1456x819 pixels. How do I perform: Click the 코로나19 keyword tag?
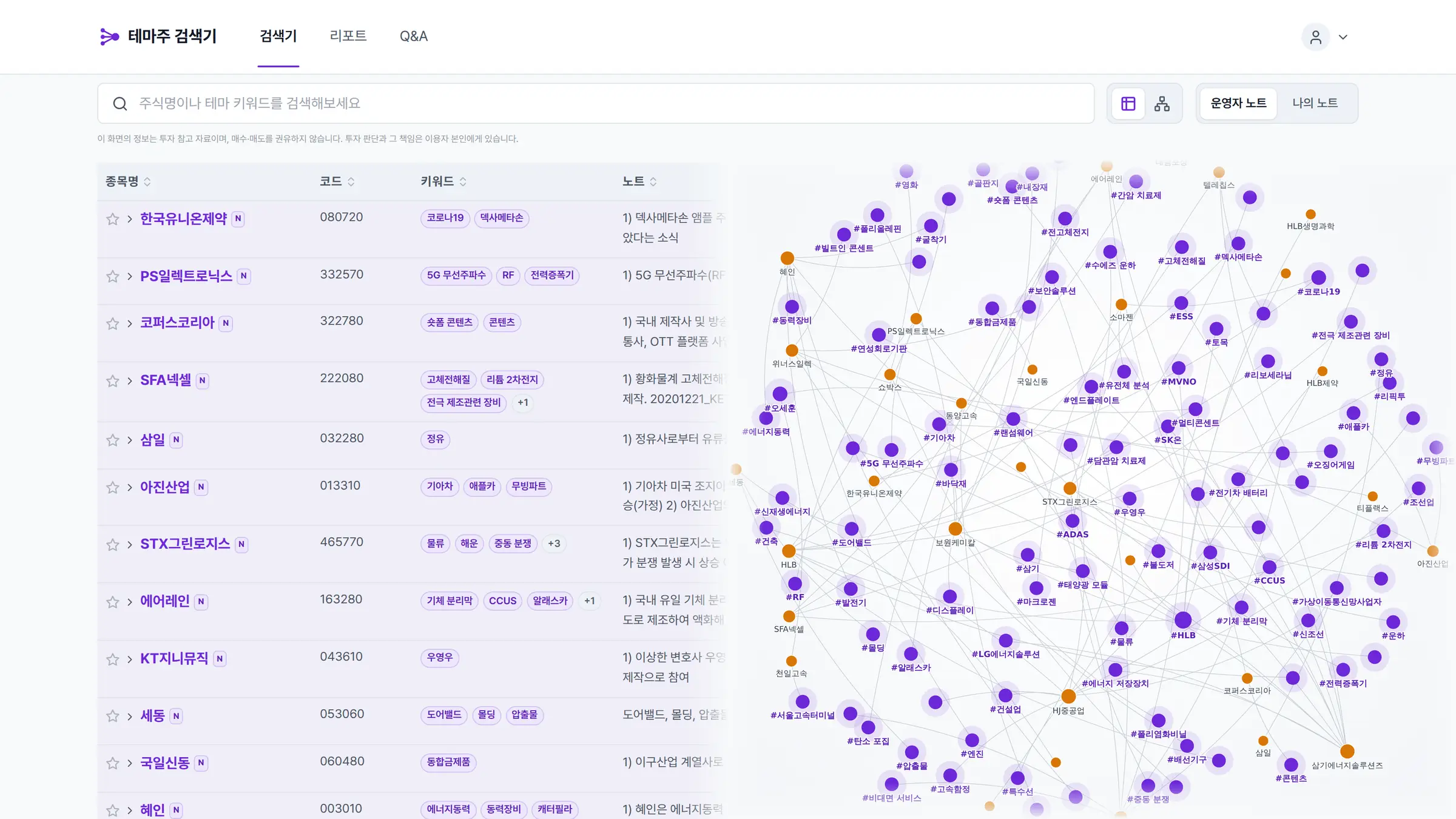(x=445, y=218)
